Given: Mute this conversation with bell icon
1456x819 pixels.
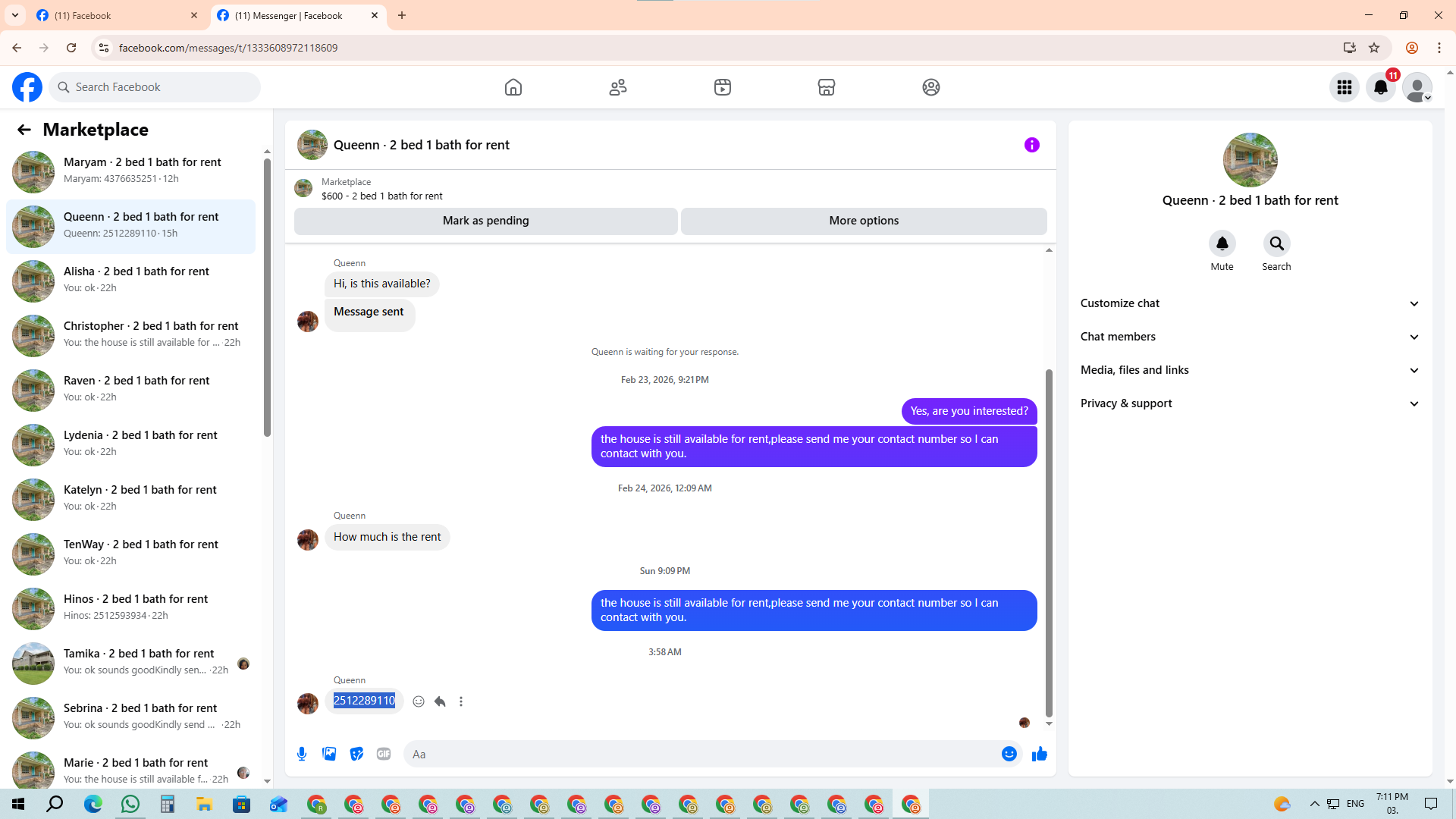Looking at the screenshot, I should tap(1222, 244).
